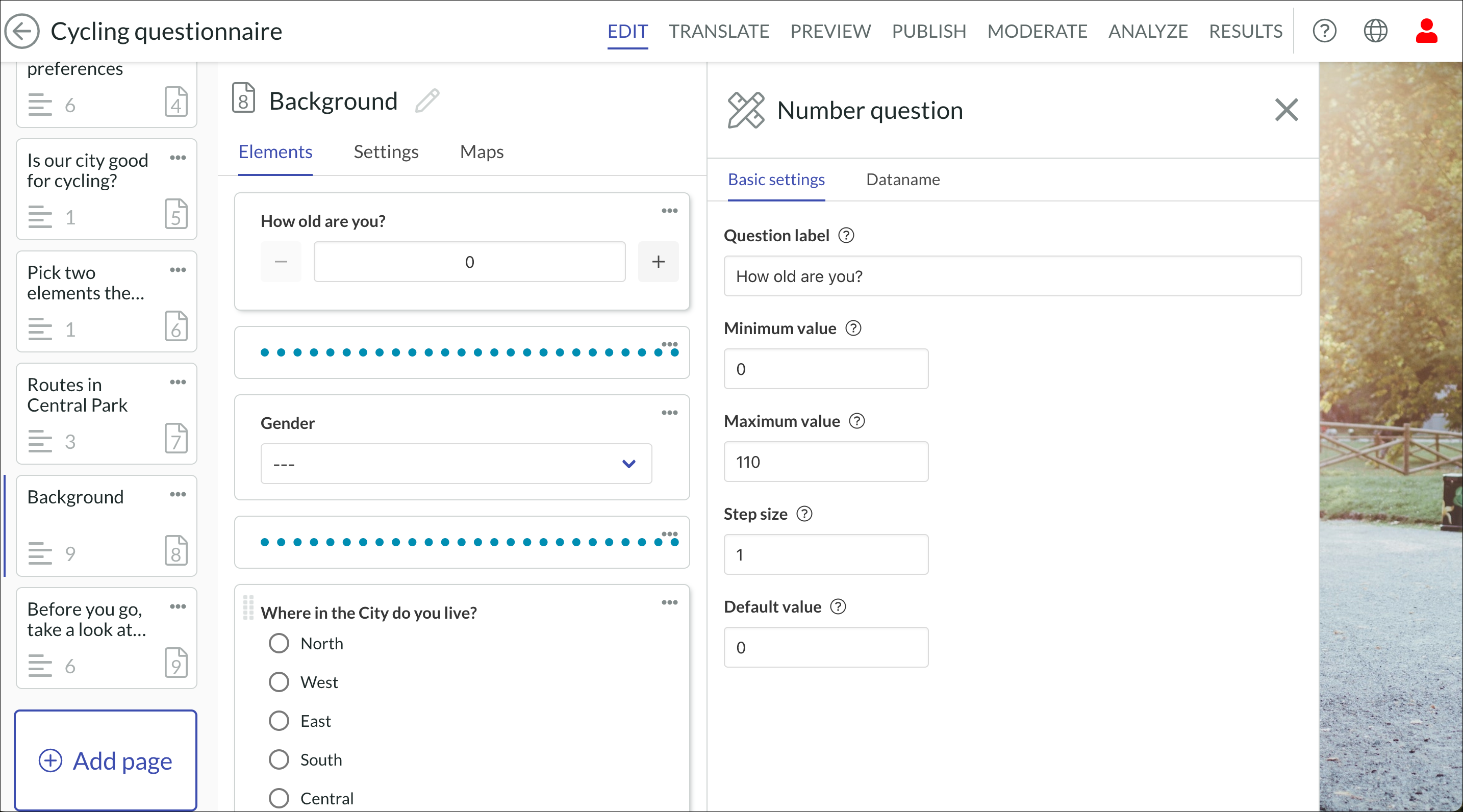
Task: Open the options menu on the Gender element
Action: point(670,413)
